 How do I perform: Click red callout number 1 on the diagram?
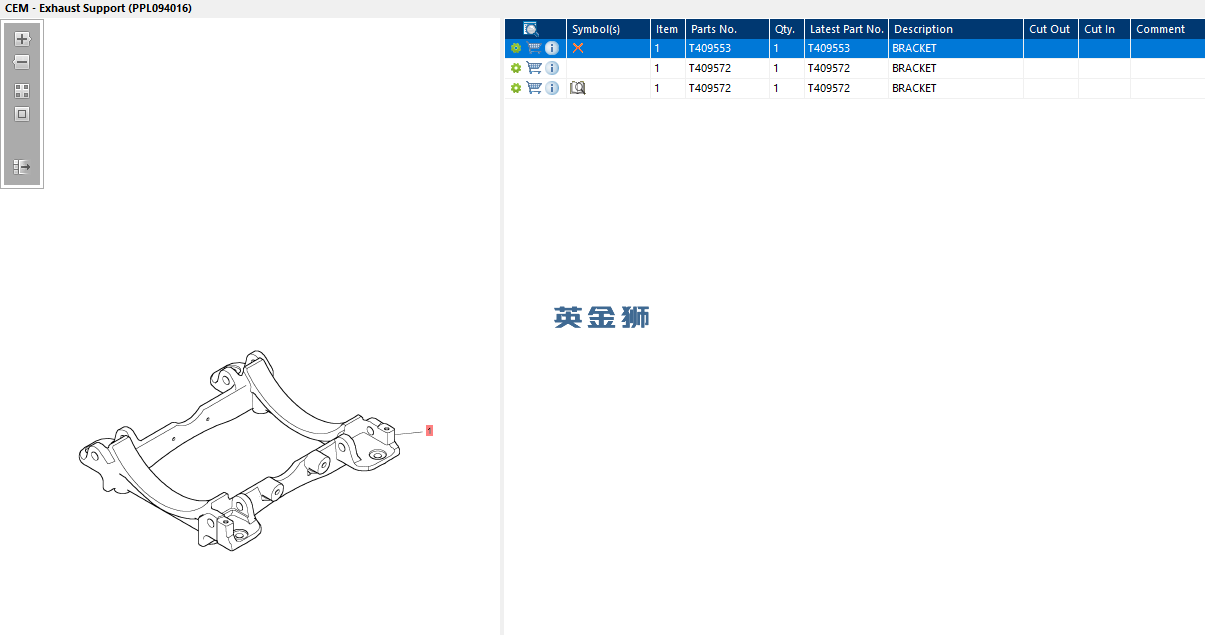[x=430, y=430]
